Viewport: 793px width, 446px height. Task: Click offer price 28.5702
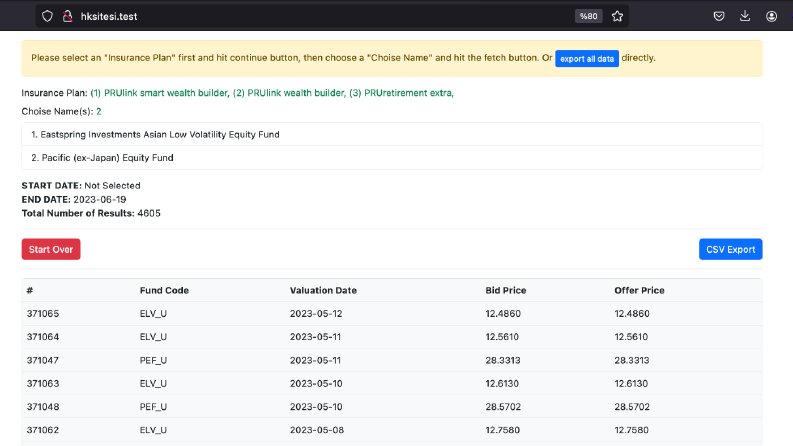click(x=632, y=407)
